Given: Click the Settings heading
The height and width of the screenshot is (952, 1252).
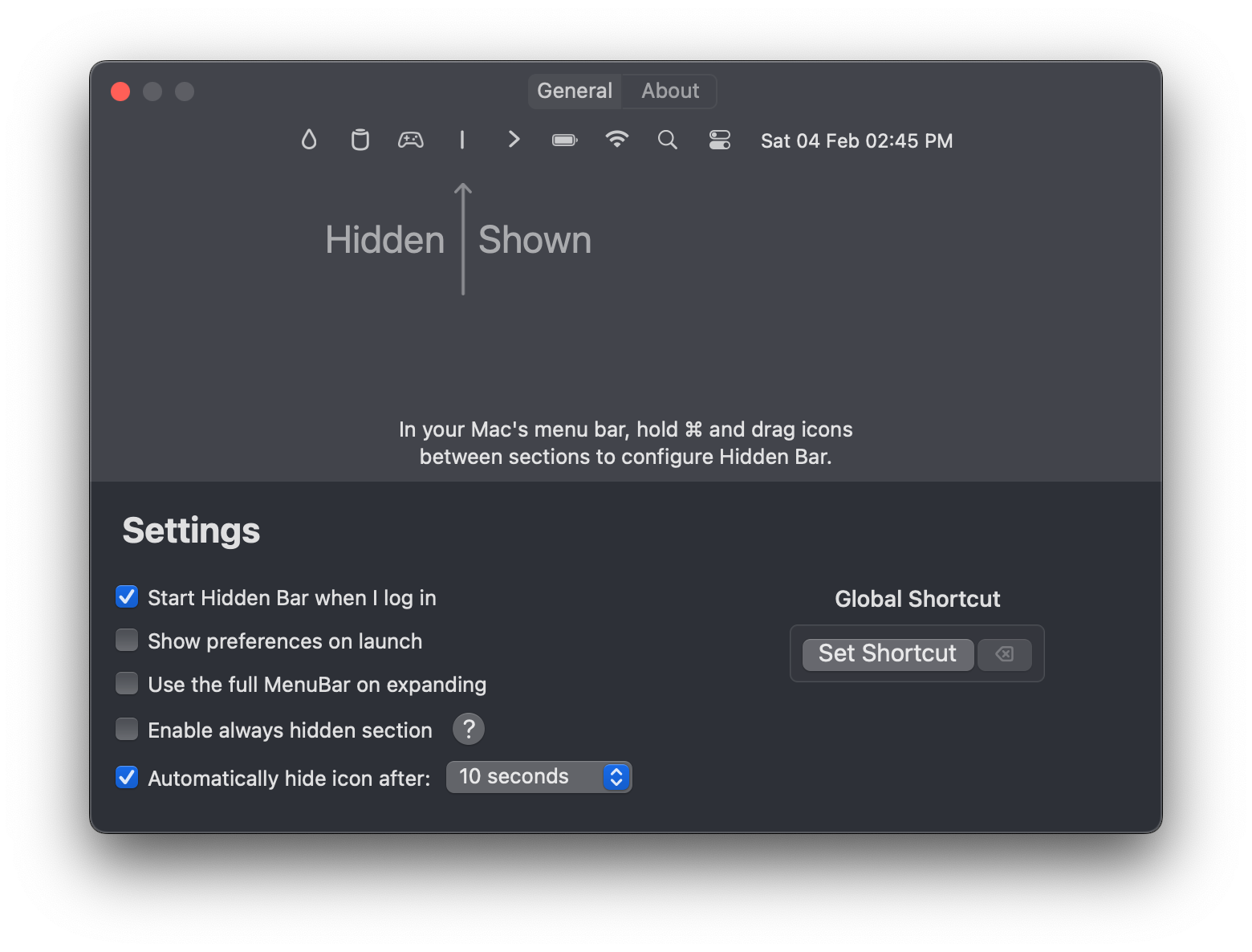Looking at the screenshot, I should coord(191,531).
